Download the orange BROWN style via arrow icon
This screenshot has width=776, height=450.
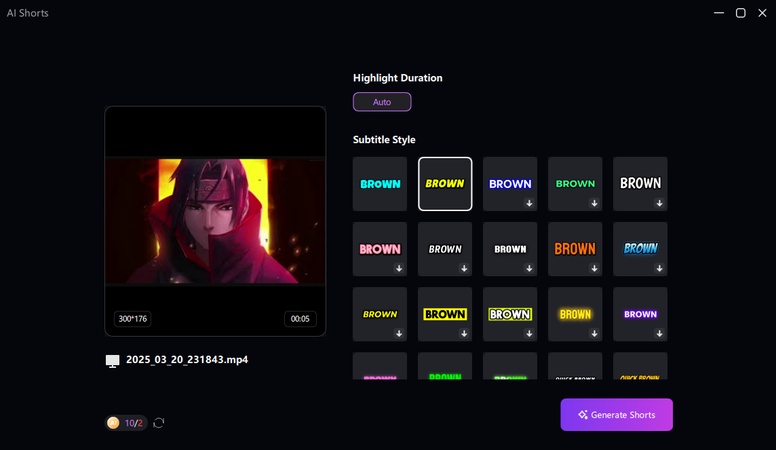pyautogui.click(x=594, y=268)
